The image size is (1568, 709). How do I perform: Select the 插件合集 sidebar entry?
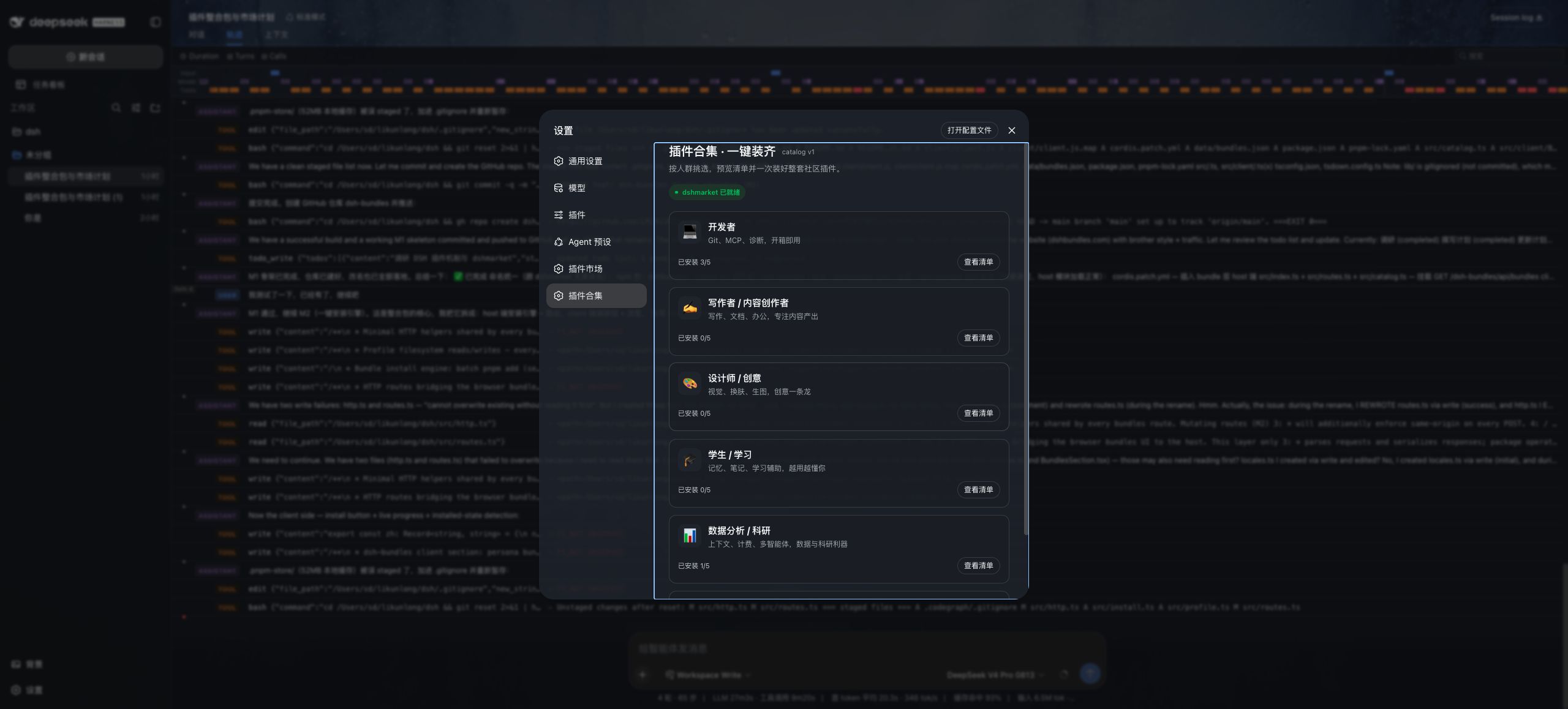(x=596, y=296)
